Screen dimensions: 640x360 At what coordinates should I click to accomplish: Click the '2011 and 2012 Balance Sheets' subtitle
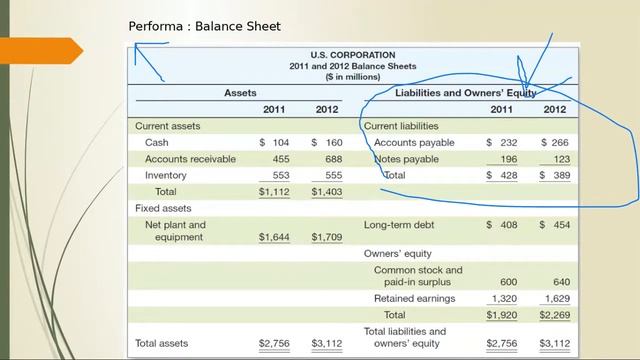tap(353, 66)
